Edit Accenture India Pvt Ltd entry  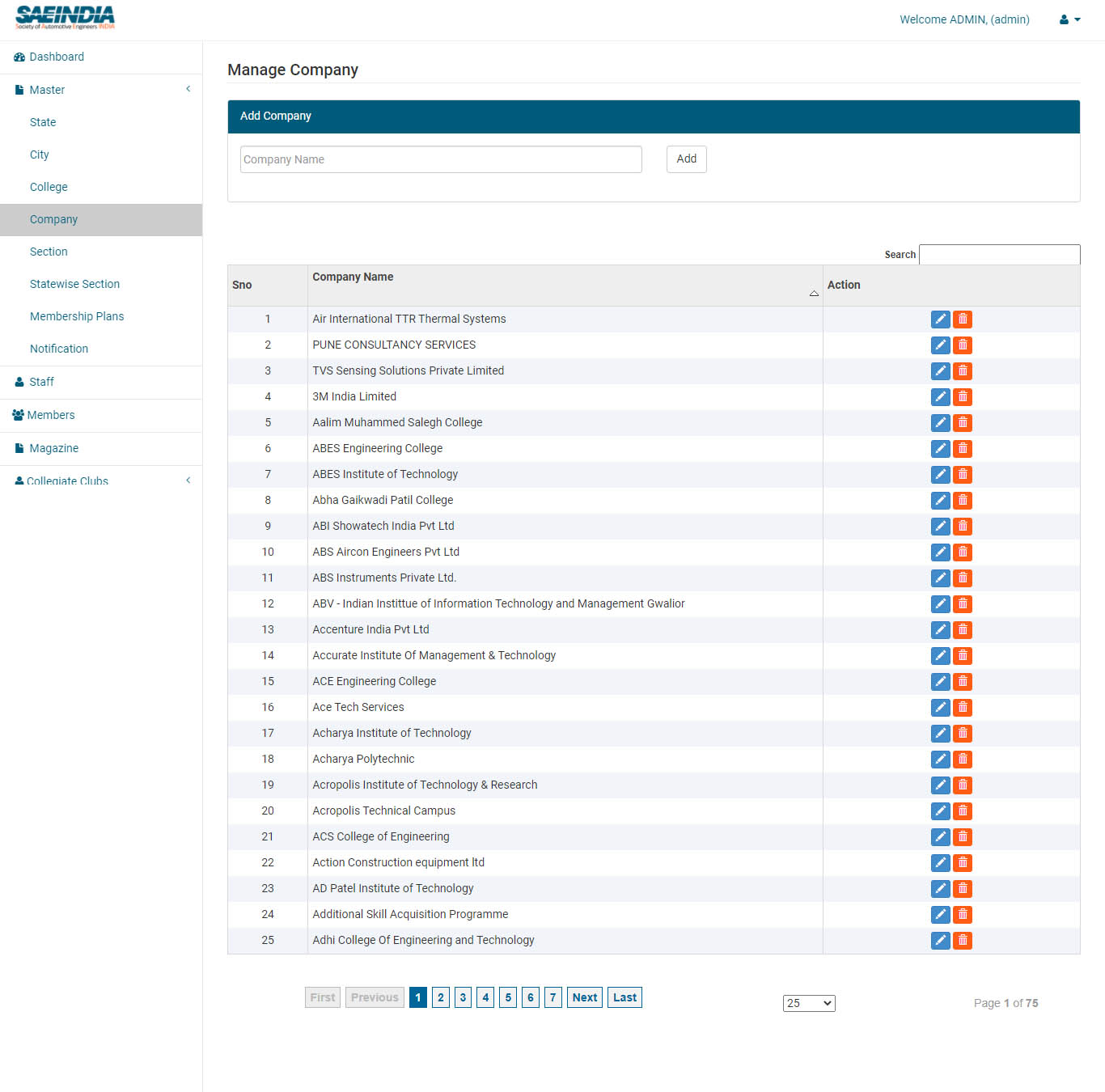(940, 629)
